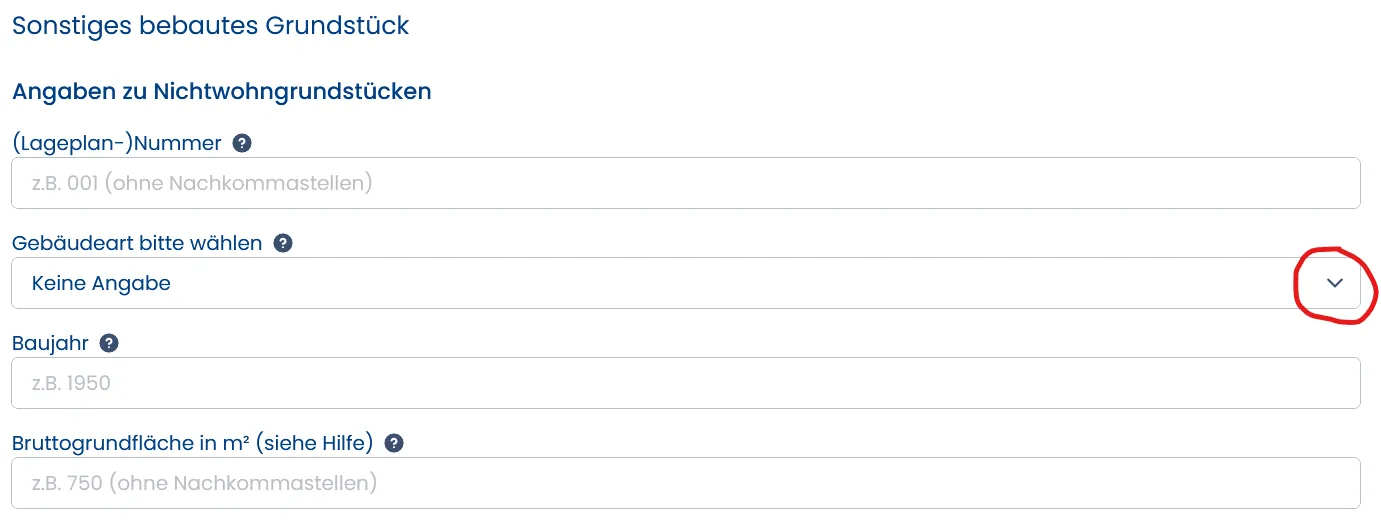The image size is (1381, 532).
Task: Click the question mark next to Bruttogrundfläche
Action: click(x=394, y=443)
